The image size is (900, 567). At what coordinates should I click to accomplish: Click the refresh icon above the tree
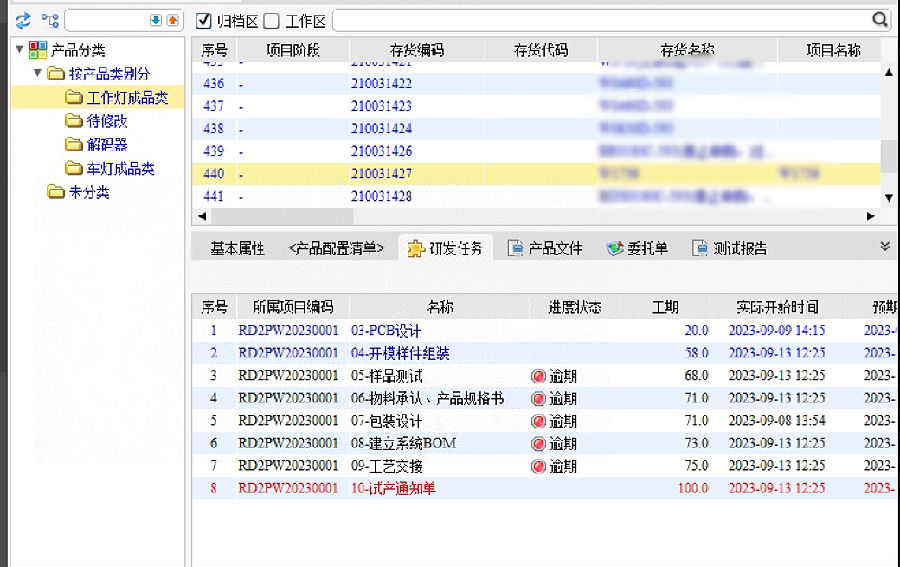tap(22, 20)
